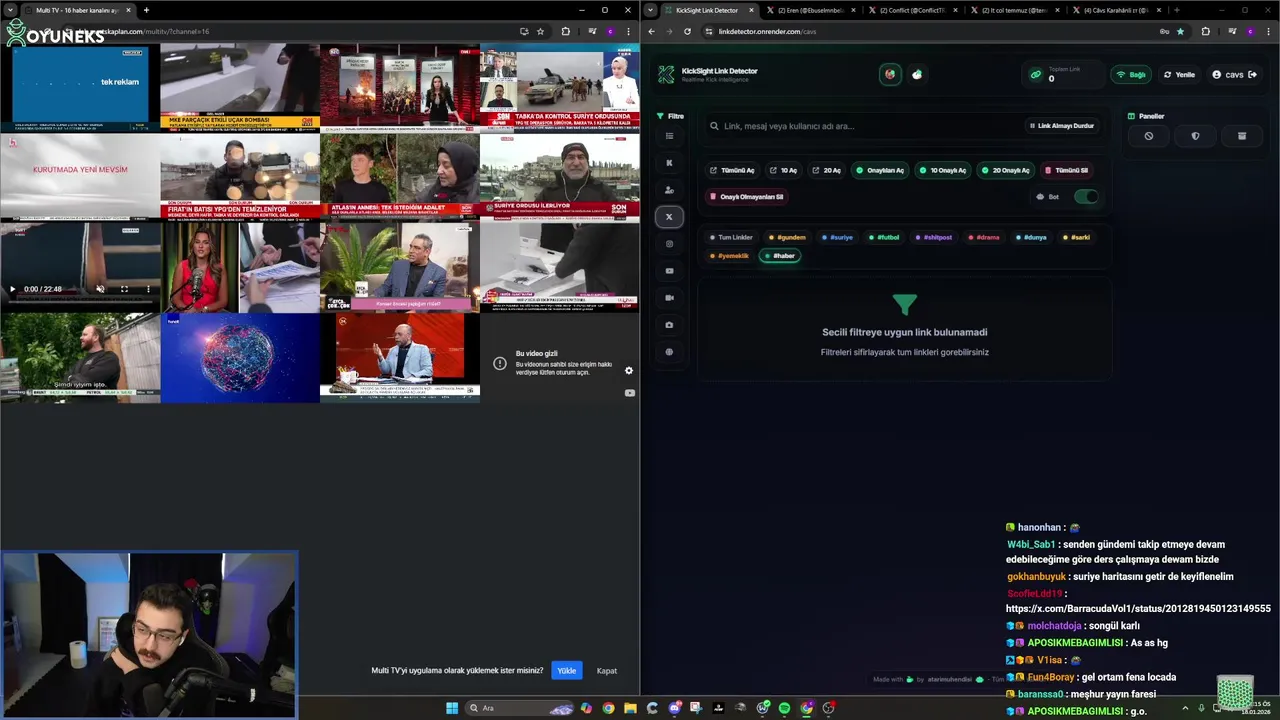The image size is (1280, 720).
Task: Toggle the Bot switch
Action: pos(1085,197)
